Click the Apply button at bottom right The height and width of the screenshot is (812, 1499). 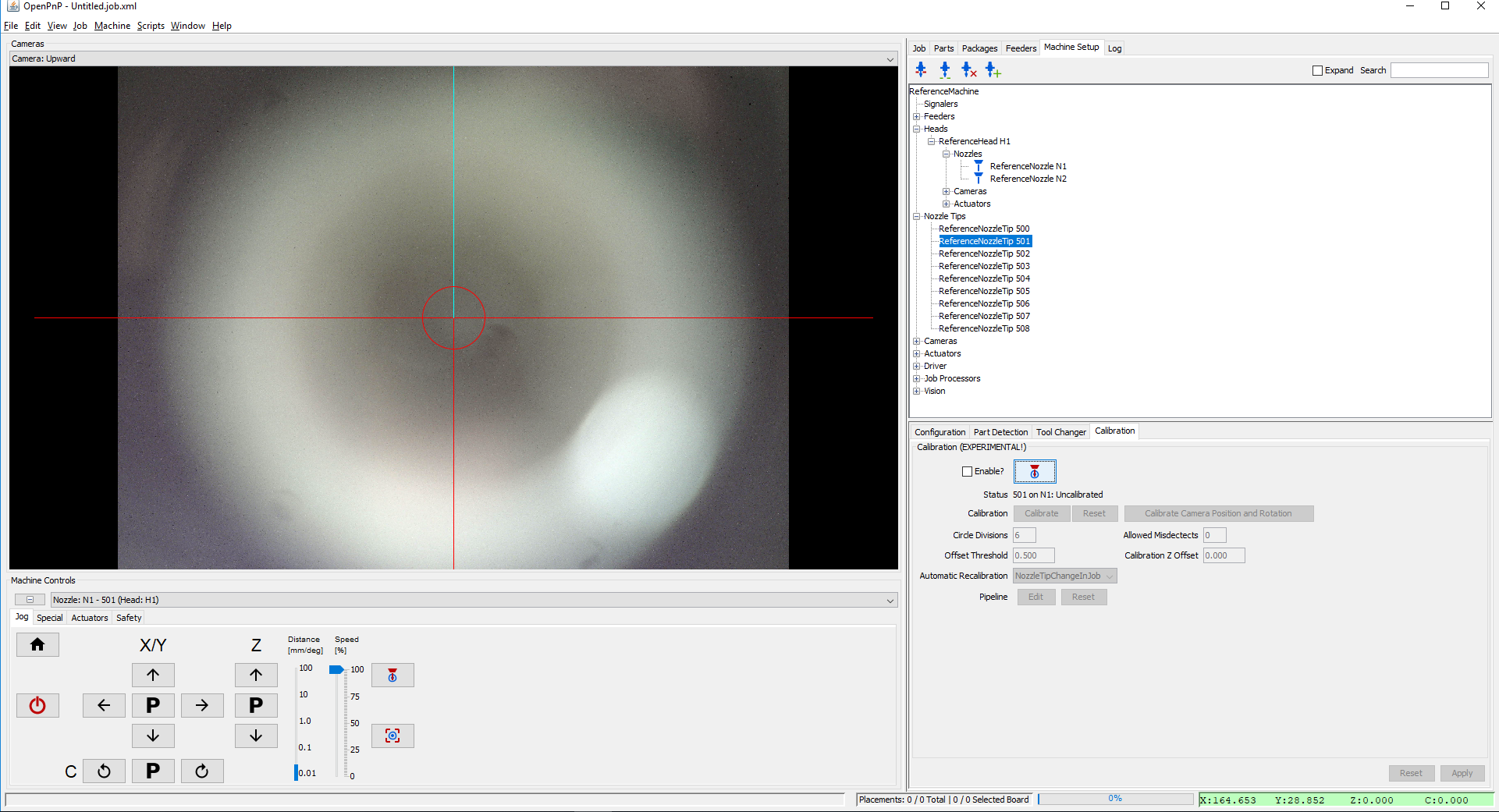[1462, 773]
